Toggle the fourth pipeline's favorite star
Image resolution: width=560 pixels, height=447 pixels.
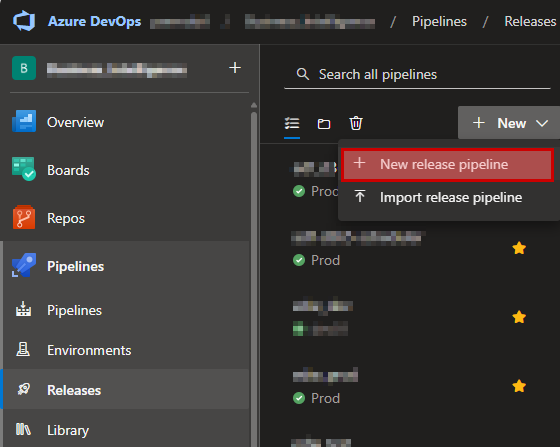coord(519,386)
